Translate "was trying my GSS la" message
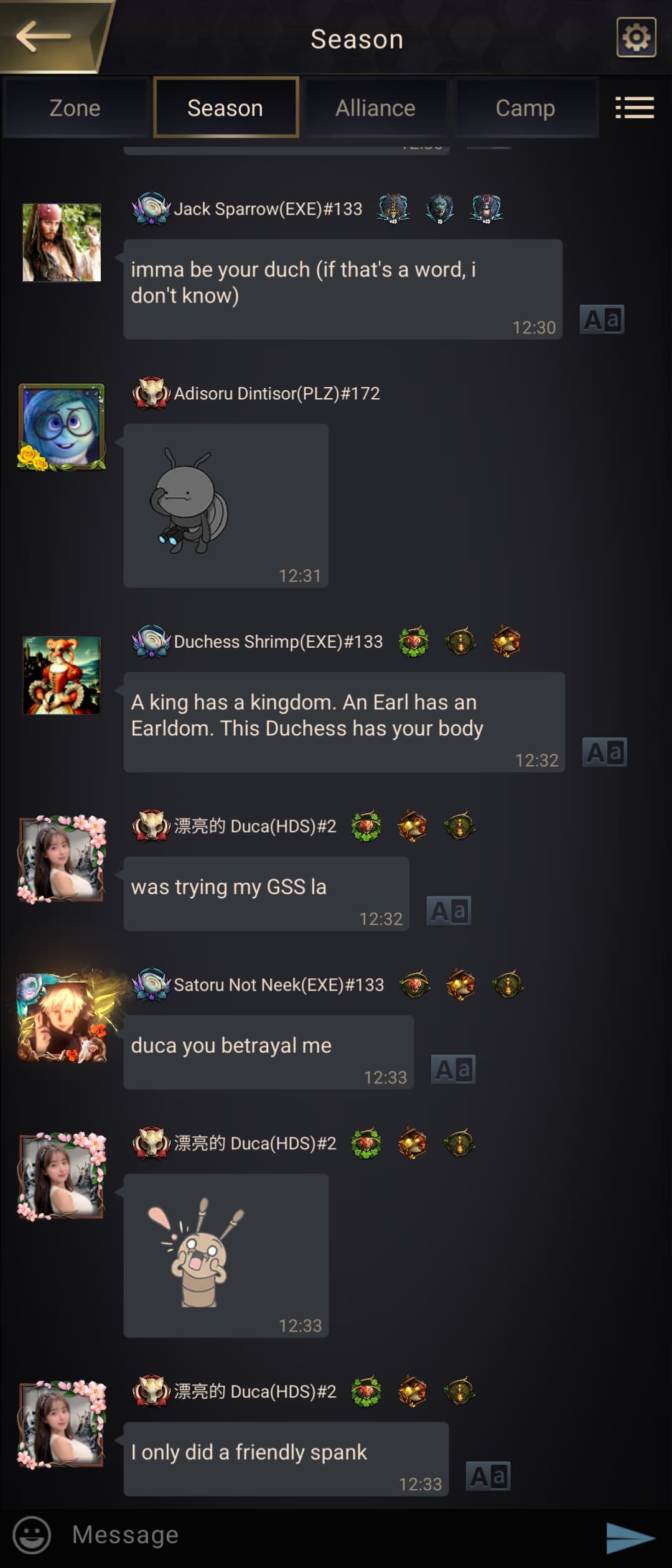The height and width of the screenshot is (1568, 672). click(449, 911)
